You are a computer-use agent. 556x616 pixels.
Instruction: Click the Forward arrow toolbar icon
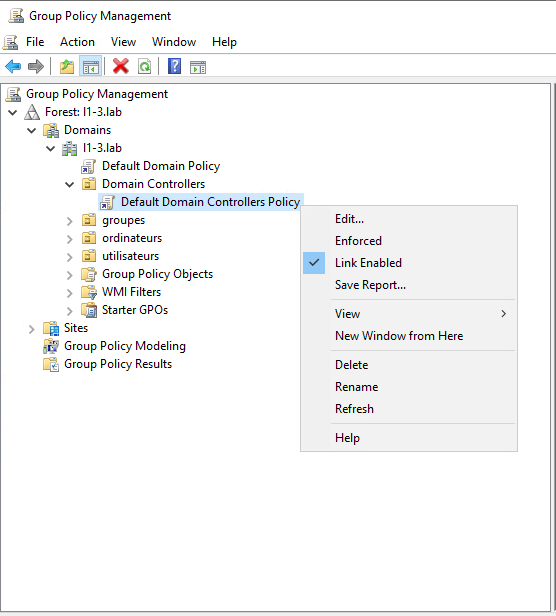(36, 66)
